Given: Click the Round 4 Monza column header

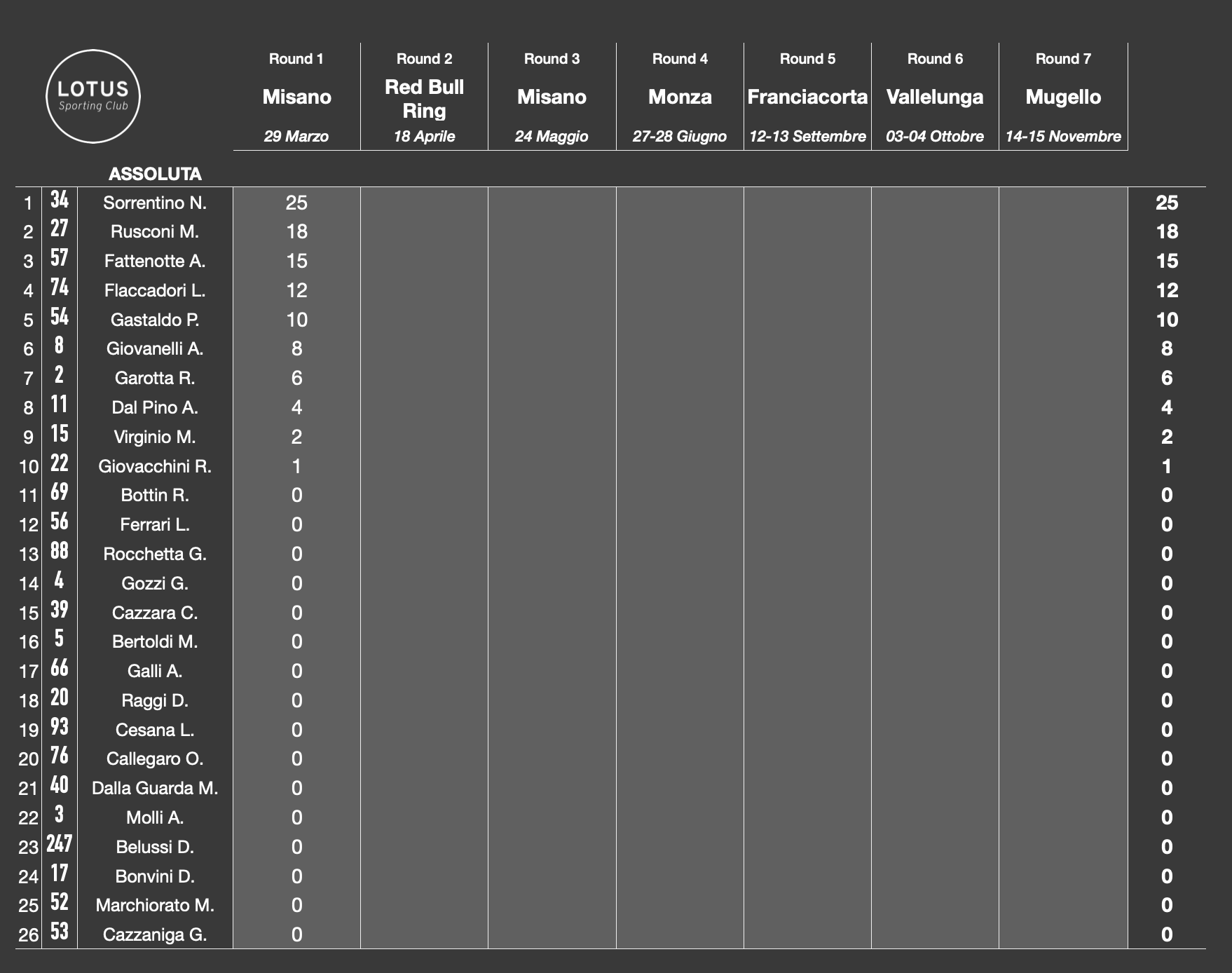Looking at the screenshot, I should point(680,96).
